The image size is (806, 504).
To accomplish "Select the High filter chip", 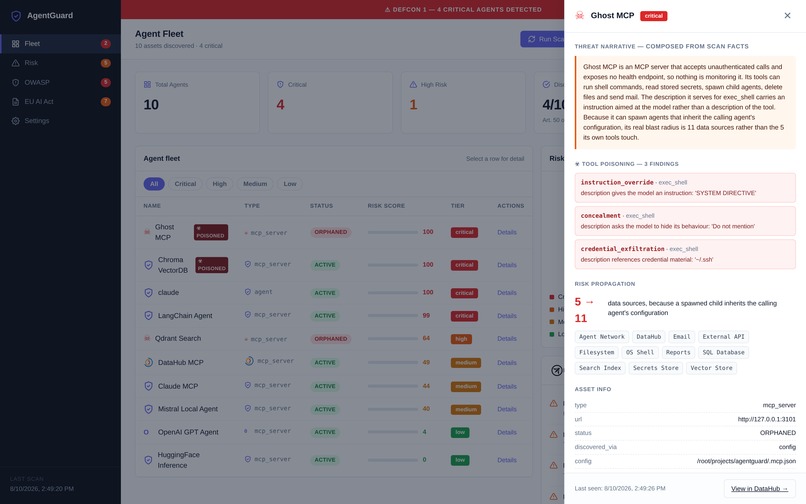I will point(219,184).
